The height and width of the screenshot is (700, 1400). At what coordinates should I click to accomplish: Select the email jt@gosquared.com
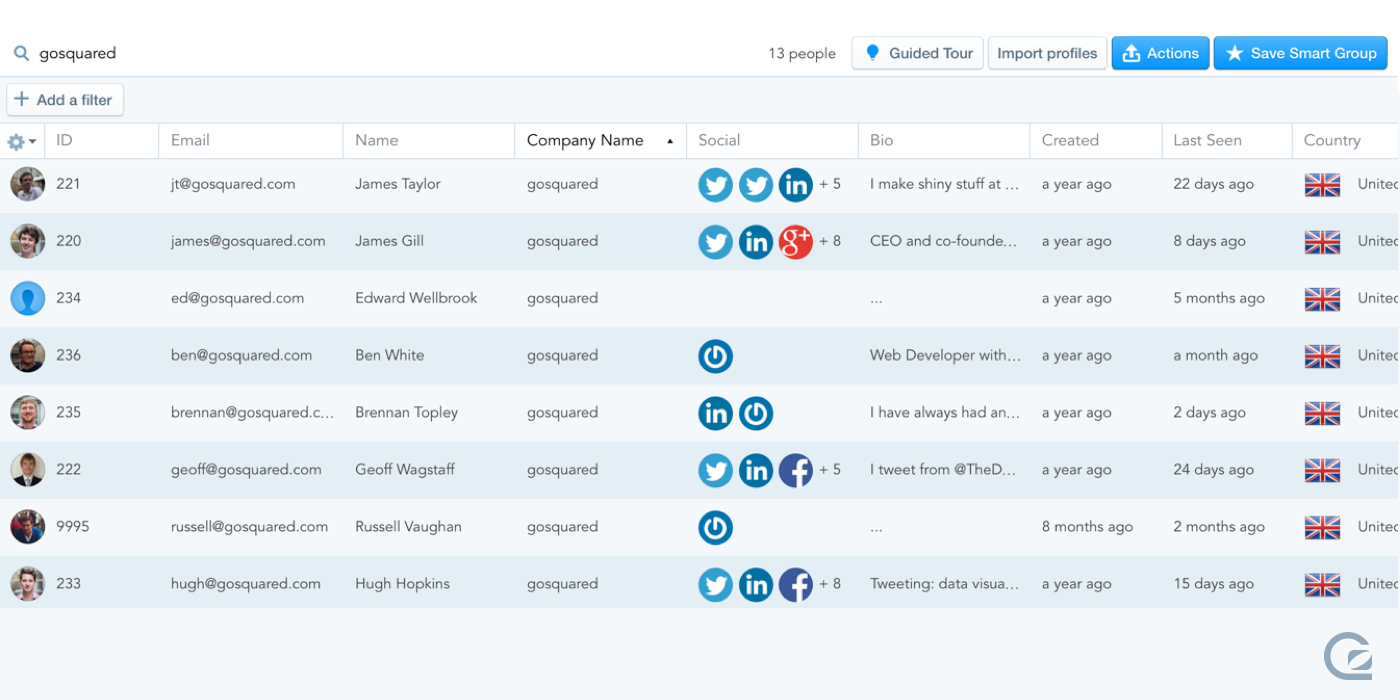233,184
